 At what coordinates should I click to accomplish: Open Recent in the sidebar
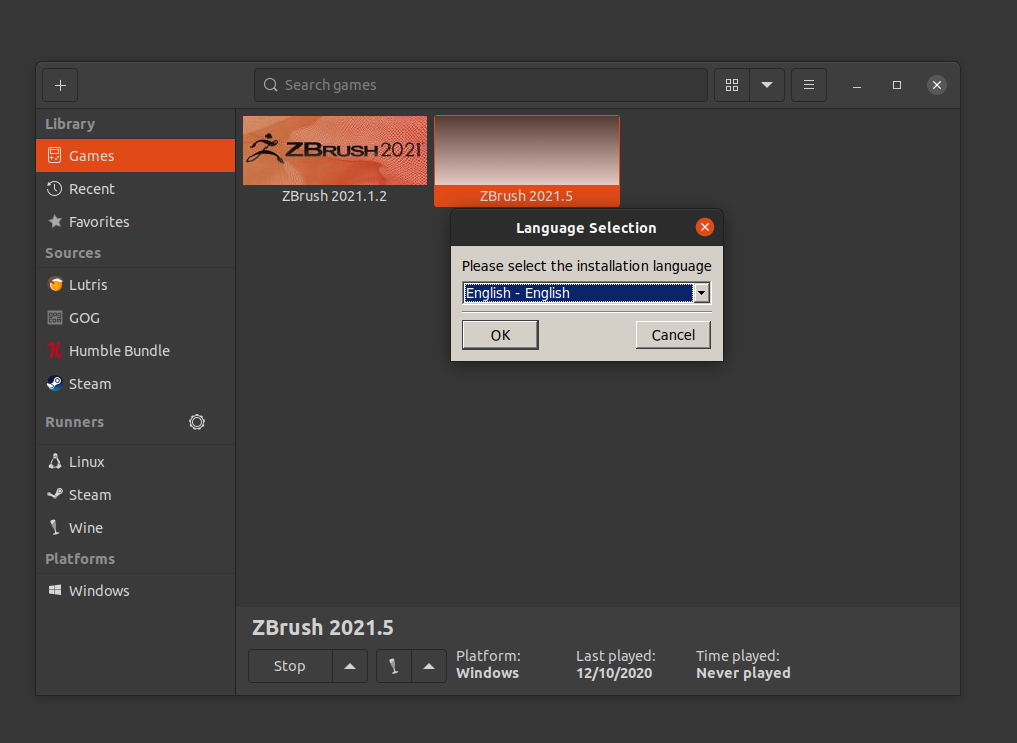[136, 189]
